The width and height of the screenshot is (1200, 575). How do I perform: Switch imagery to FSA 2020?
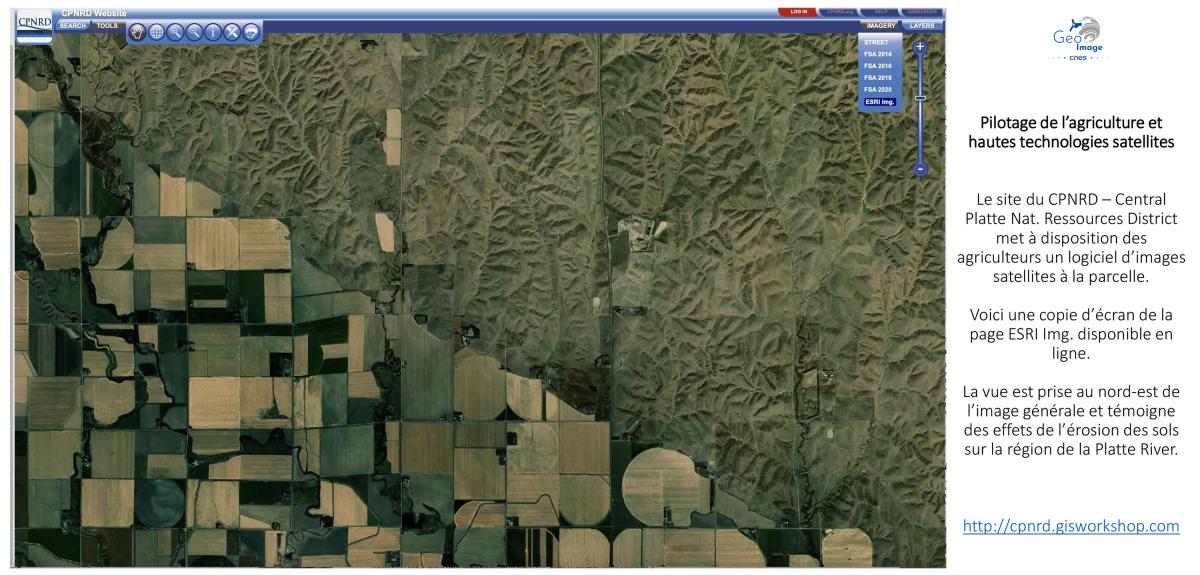click(x=877, y=90)
